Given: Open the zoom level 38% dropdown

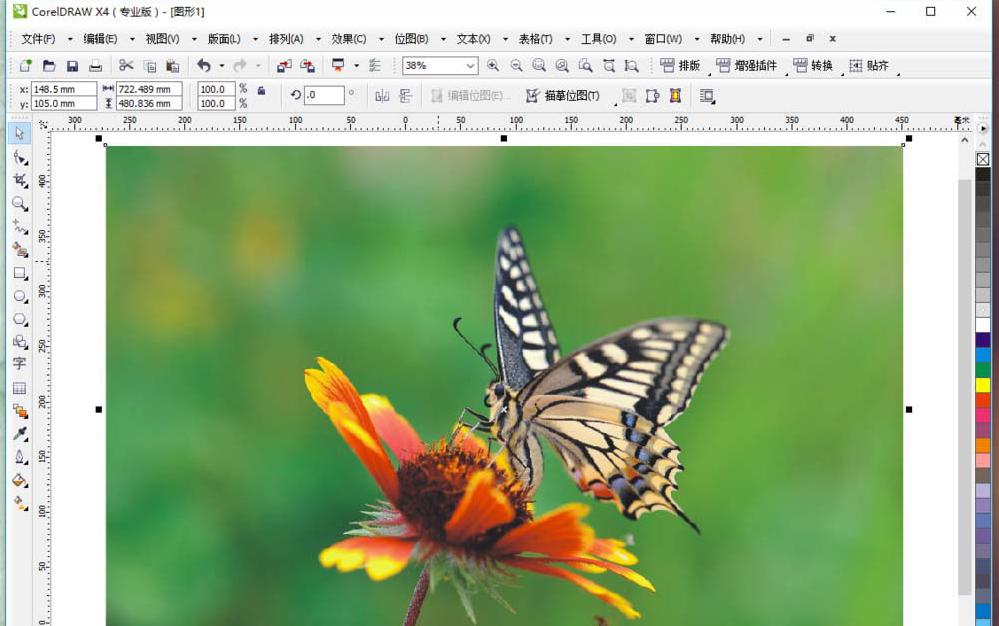Looking at the screenshot, I should pos(470,66).
